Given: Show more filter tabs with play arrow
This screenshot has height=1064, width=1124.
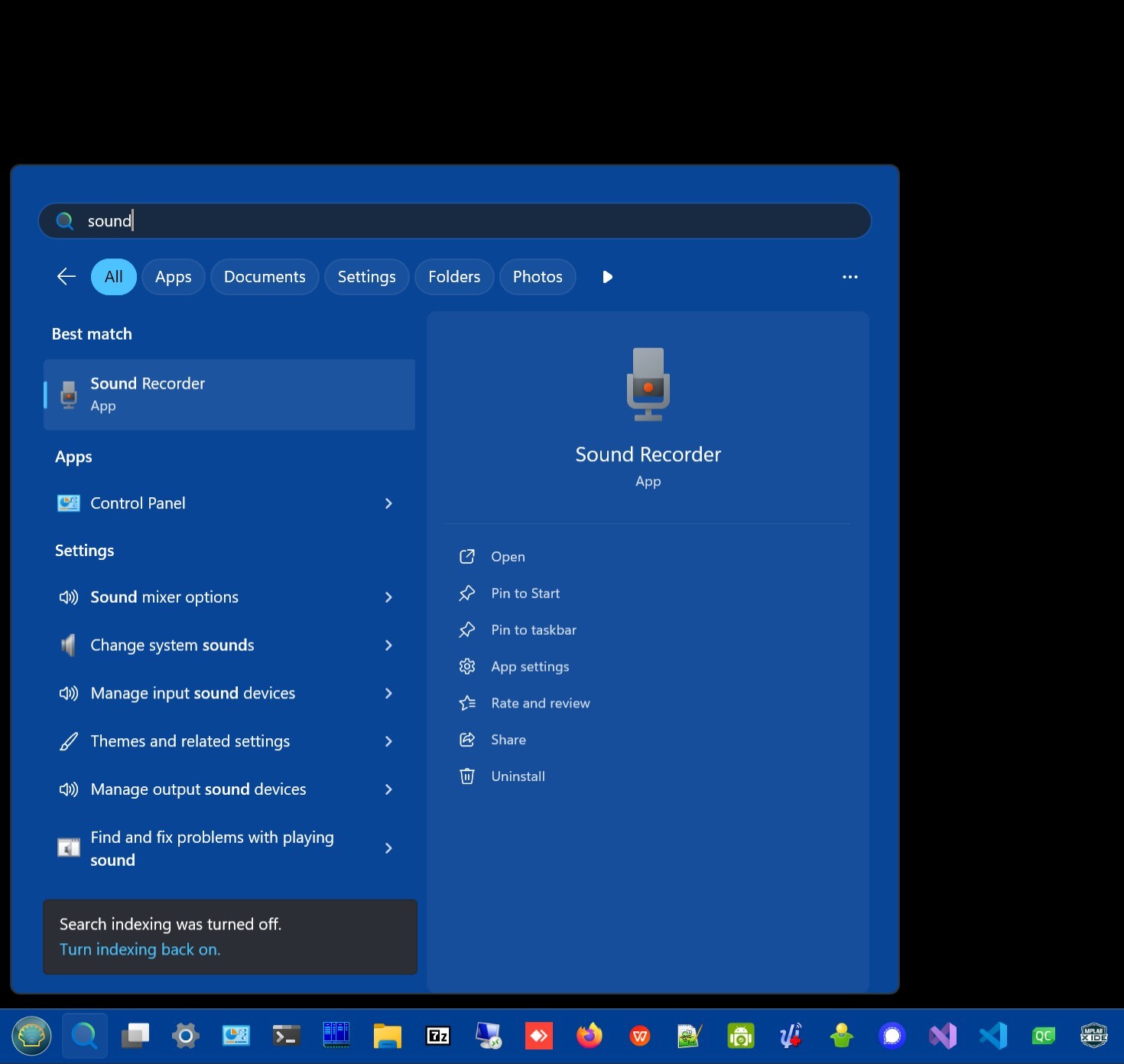Looking at the screenshot, I should click(x=607, y=277).
